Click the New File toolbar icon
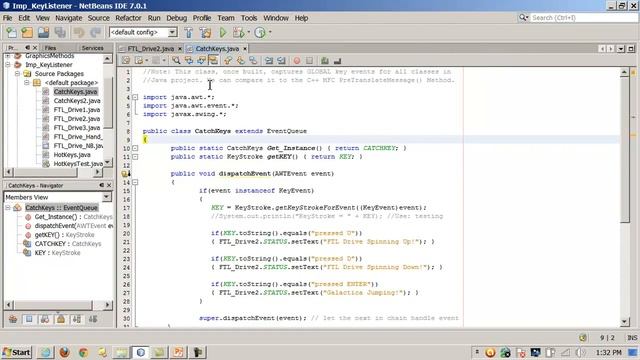This screenshot has width=640, height=360. coord(11,32)
